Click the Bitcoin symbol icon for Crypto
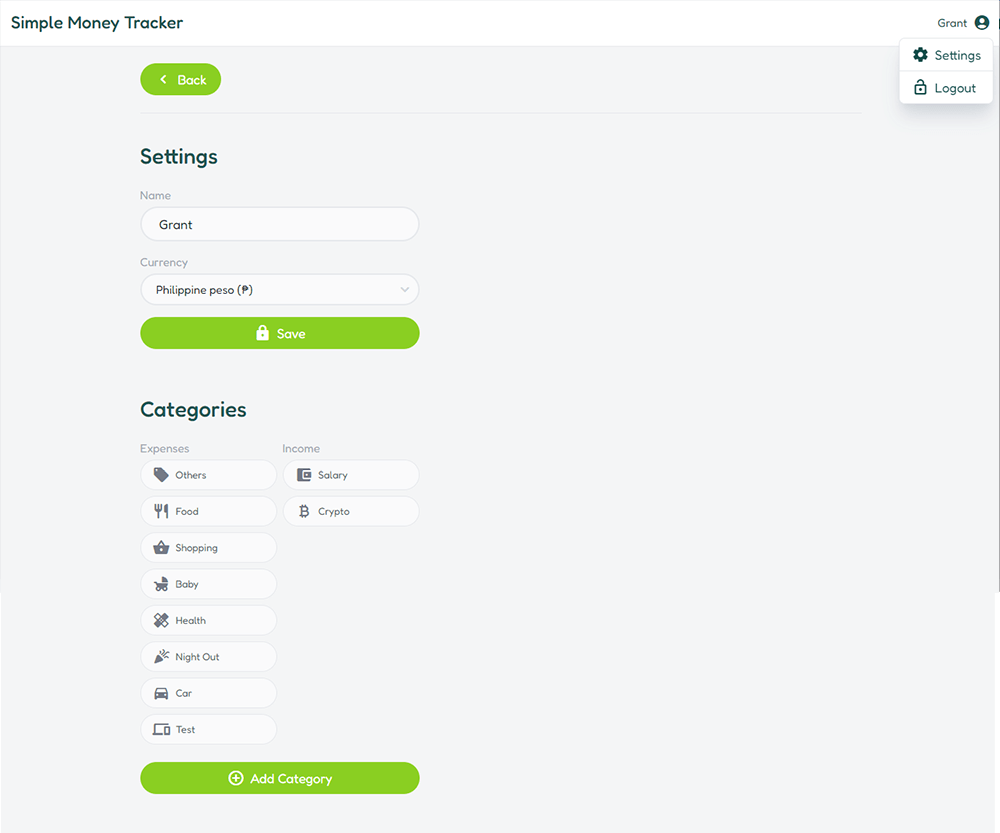 click(x=304, y=511)
